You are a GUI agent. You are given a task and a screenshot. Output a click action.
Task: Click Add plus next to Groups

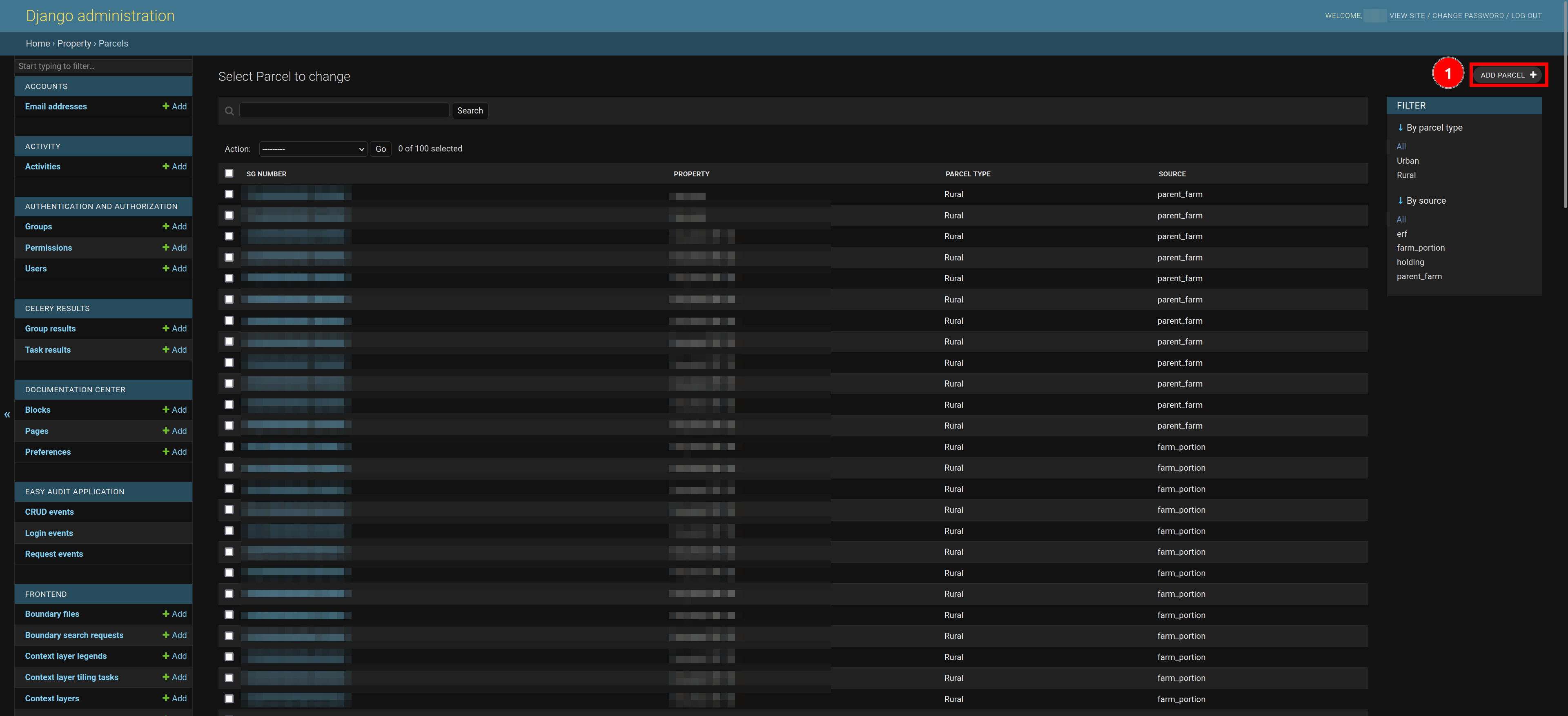(174, 226)
